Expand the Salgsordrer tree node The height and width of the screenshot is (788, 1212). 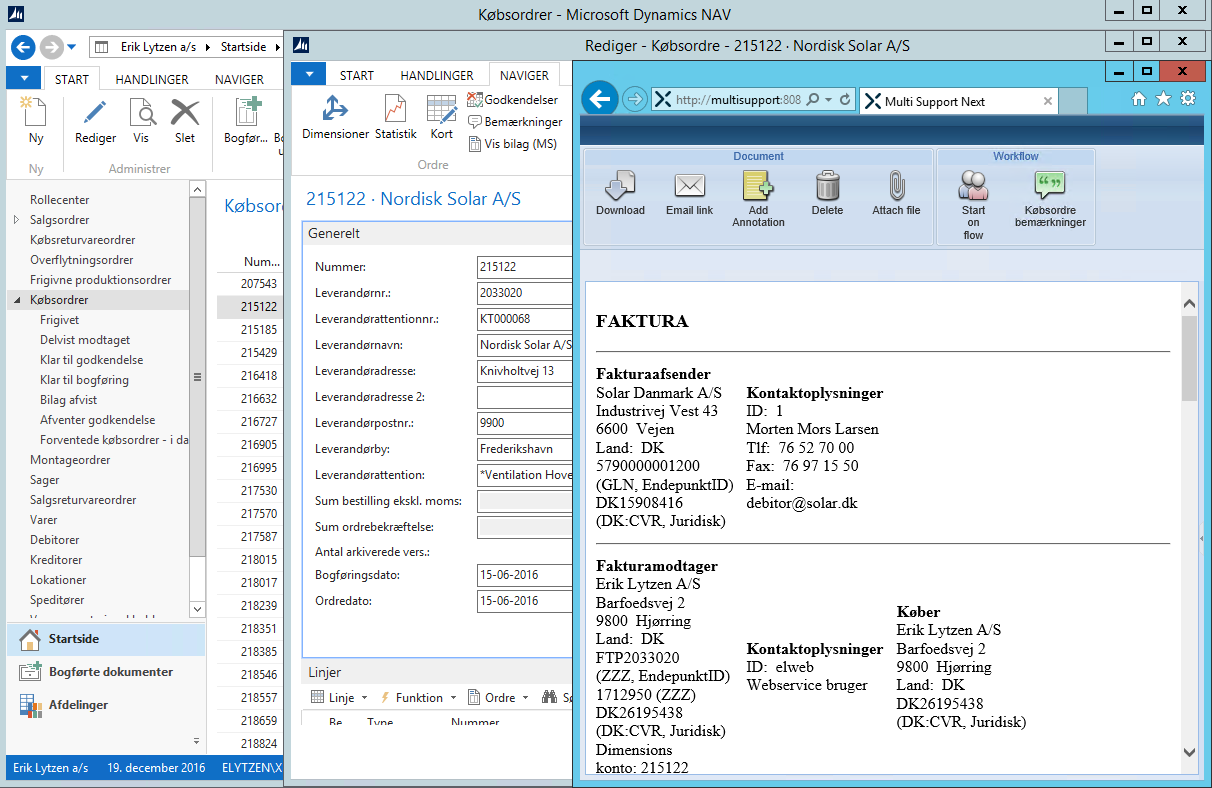(x=16, y=220)
